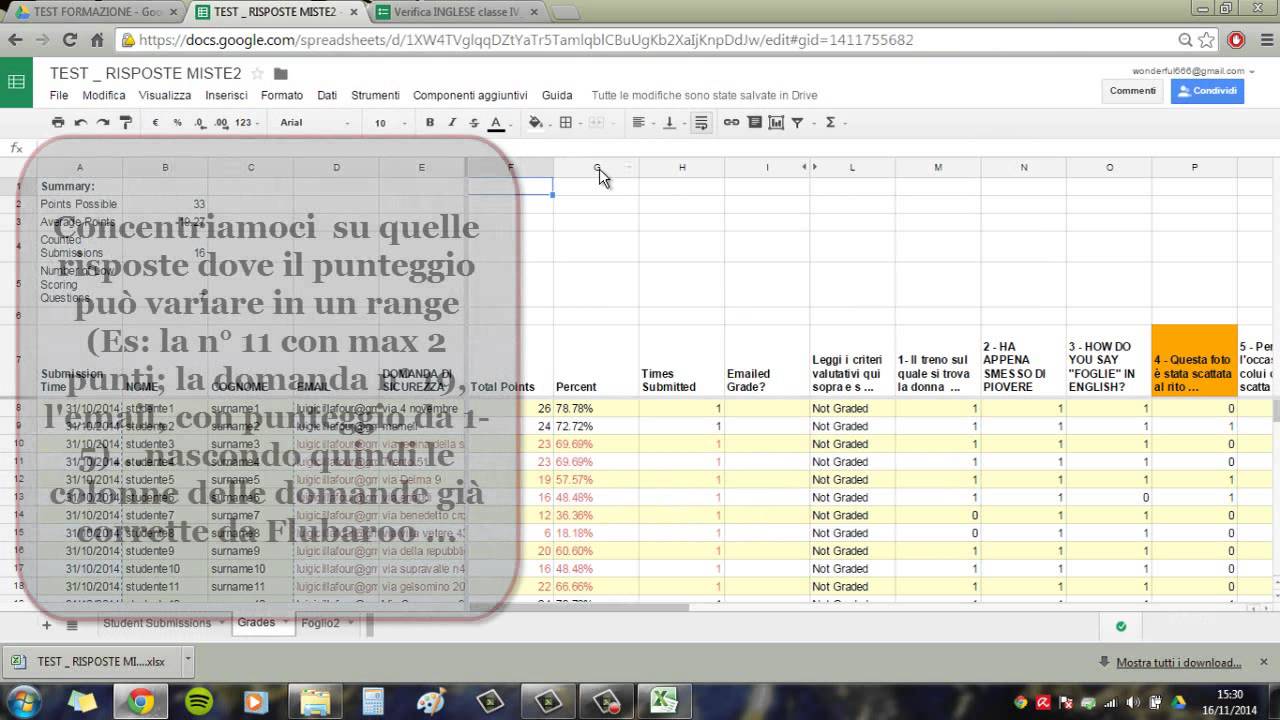Toggle text wrapping
Viewport: 1280px width, 720px height.
(701, 122)
